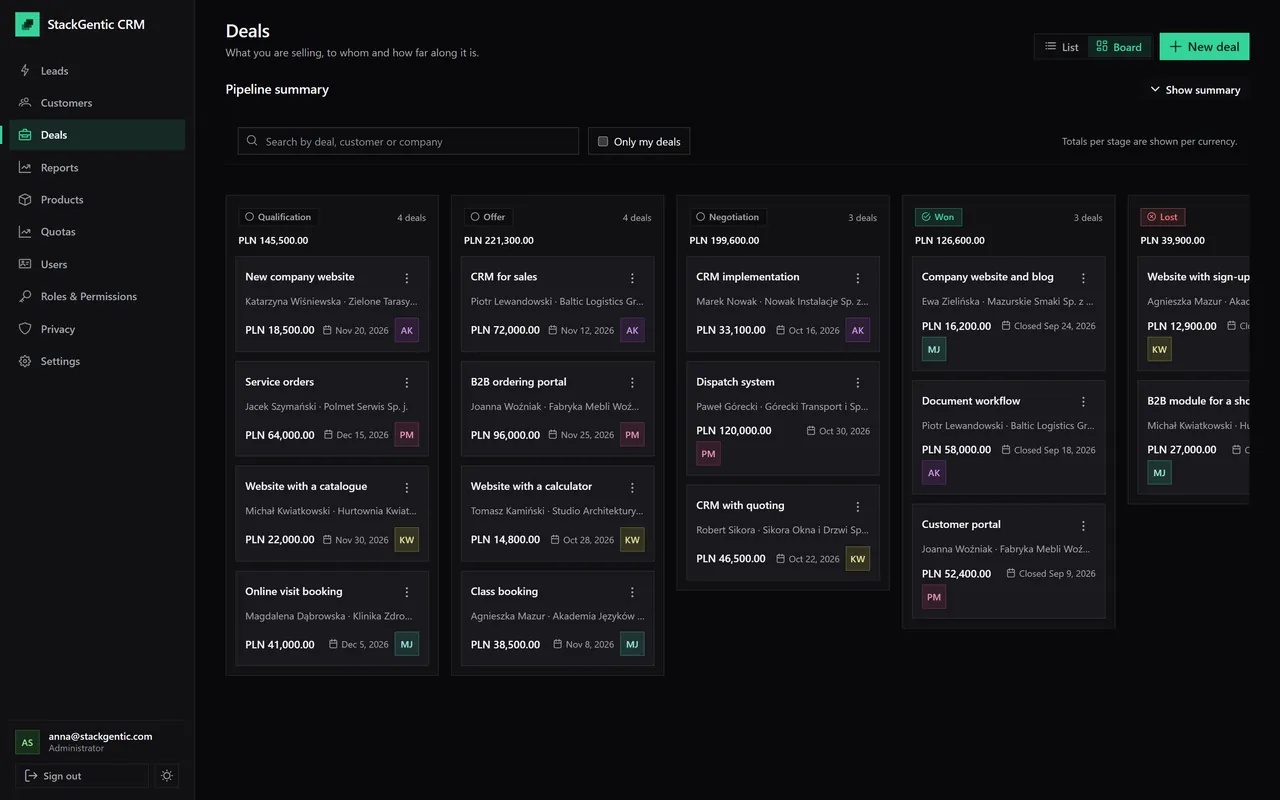Screen dimensions: 1280x800
Task: Open Reports in the sidebar
Action: 97,168
